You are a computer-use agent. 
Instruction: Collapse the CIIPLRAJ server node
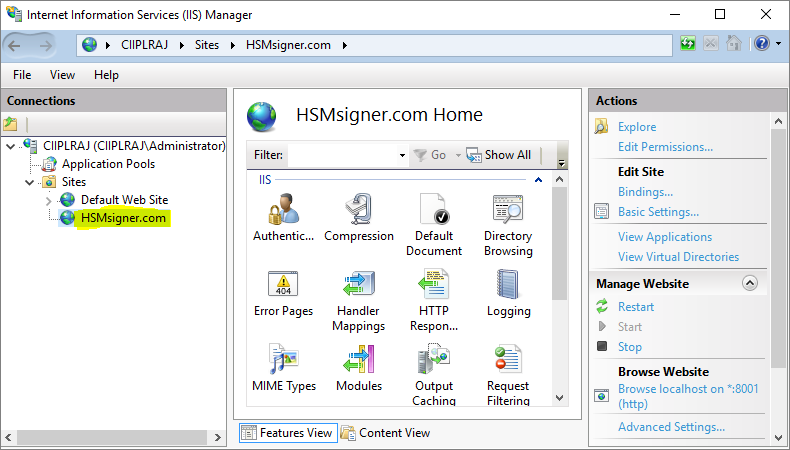[x=11, y=147]
